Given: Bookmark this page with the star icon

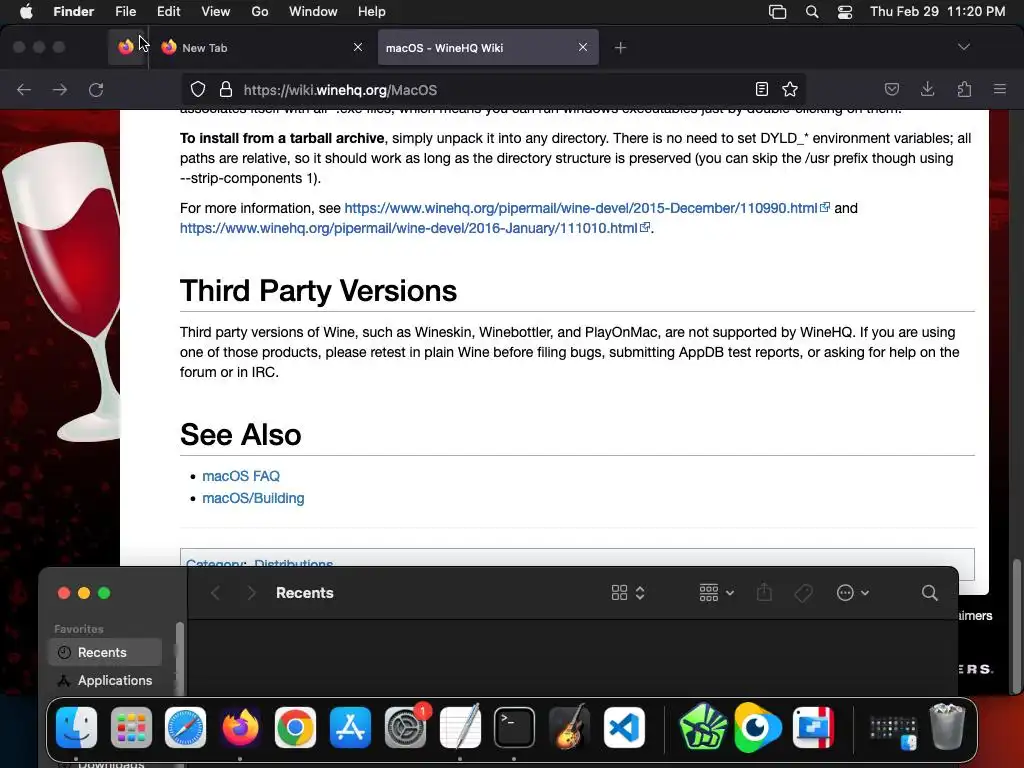Looking at the screenshot, I should [790, 89].
